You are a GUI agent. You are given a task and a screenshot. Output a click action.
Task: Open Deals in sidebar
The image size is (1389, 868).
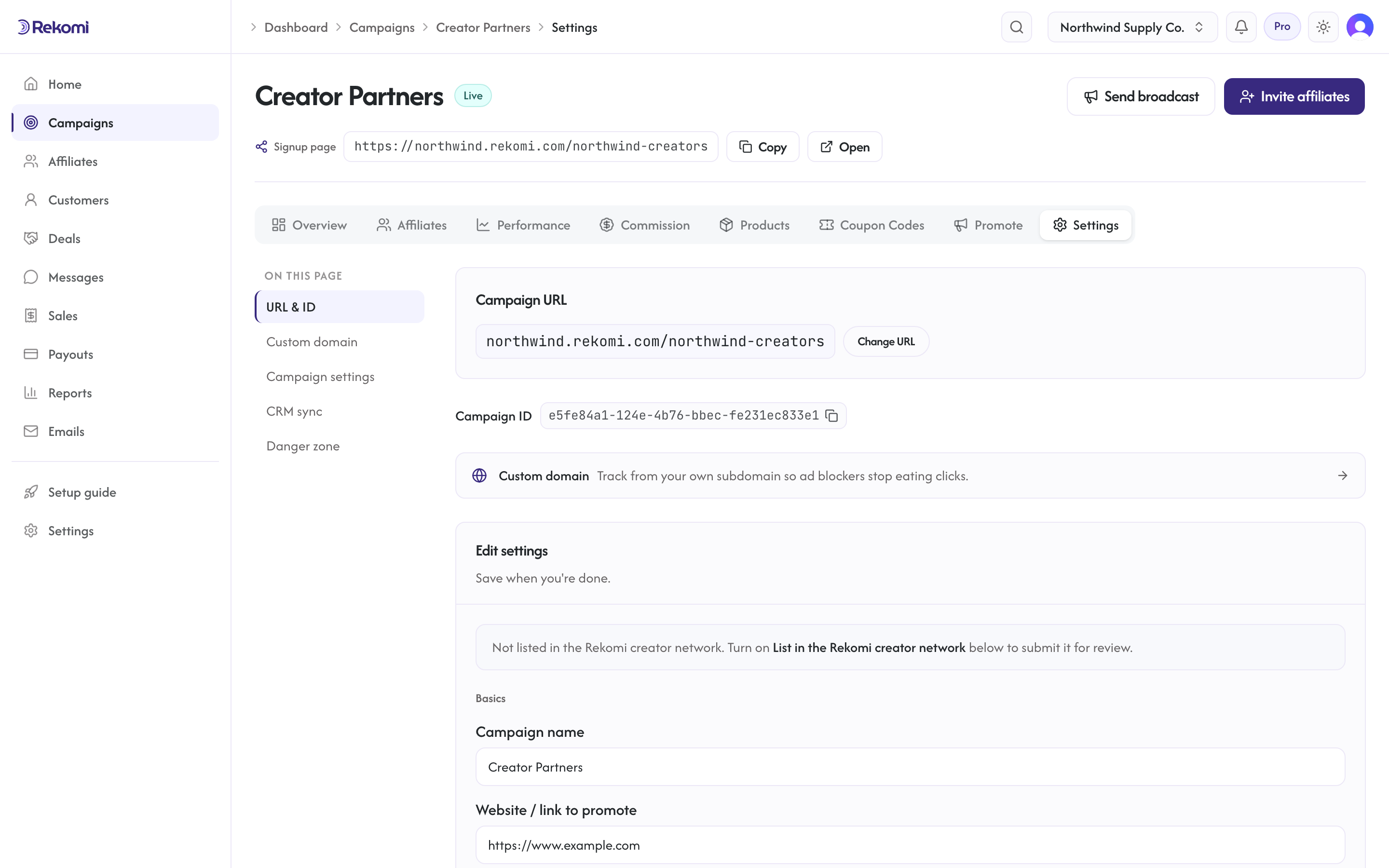[x=115, y=238]
